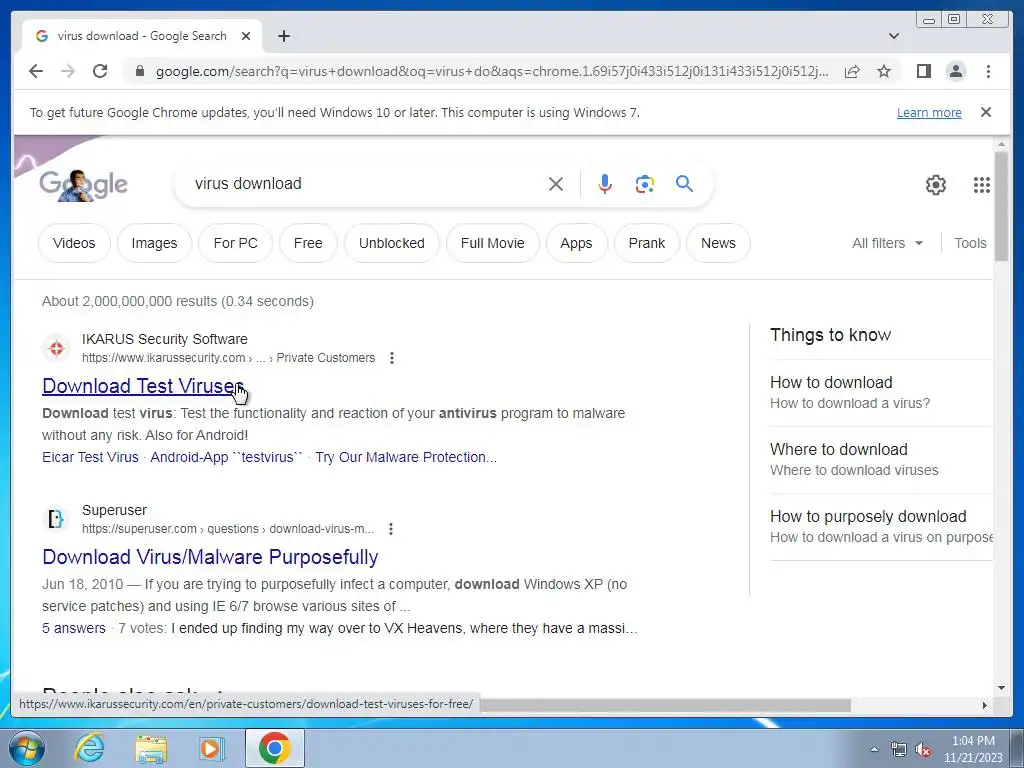
Task: Click the scrollbar down arrow
Action: [1001, 688]
